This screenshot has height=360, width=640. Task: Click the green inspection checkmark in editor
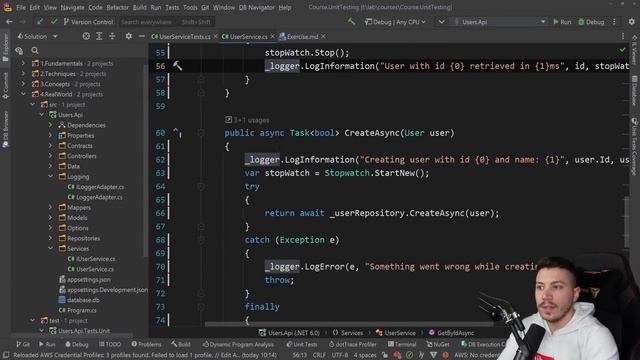(622, 49)
